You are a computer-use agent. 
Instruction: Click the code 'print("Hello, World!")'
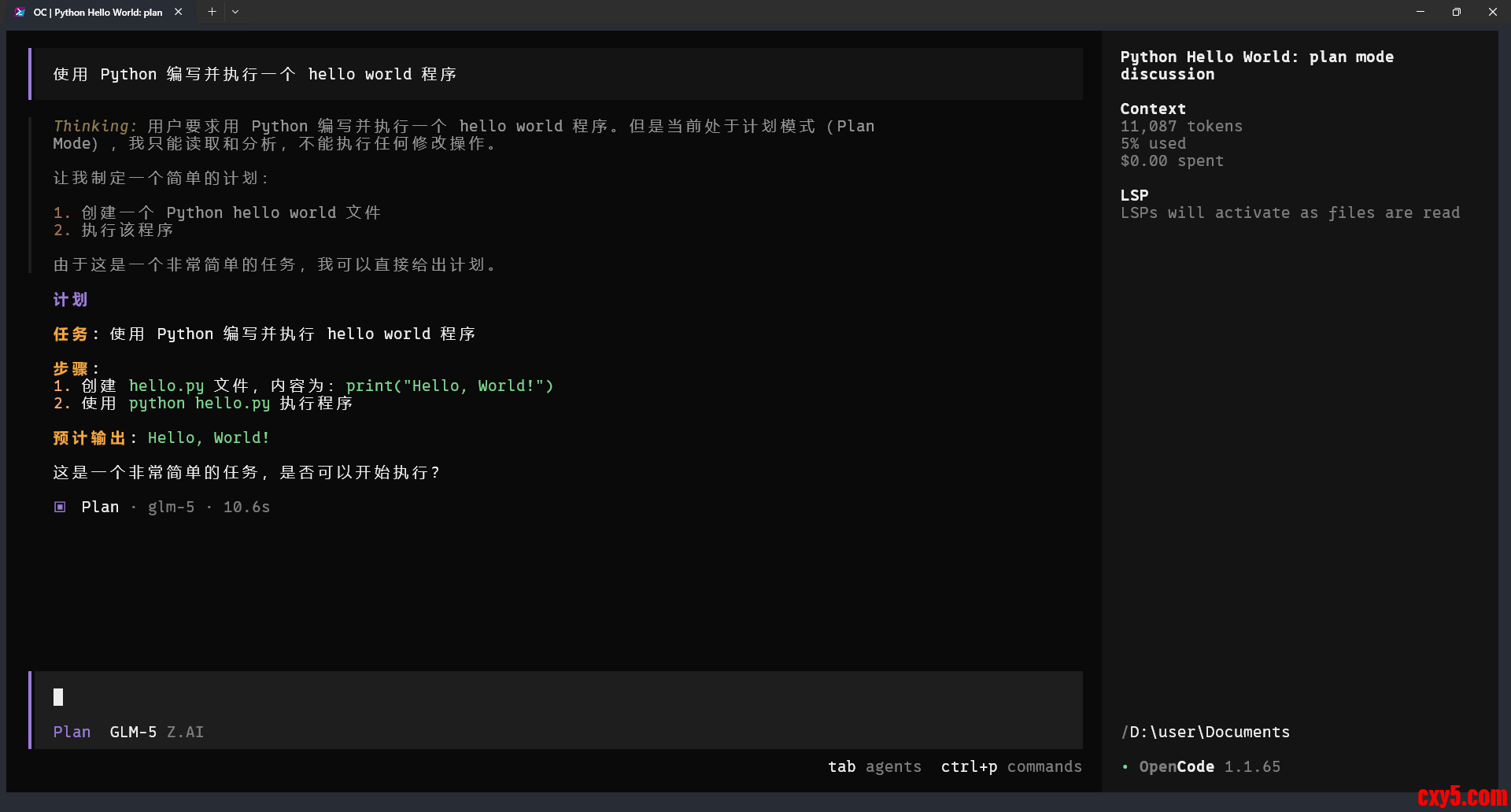449,386
